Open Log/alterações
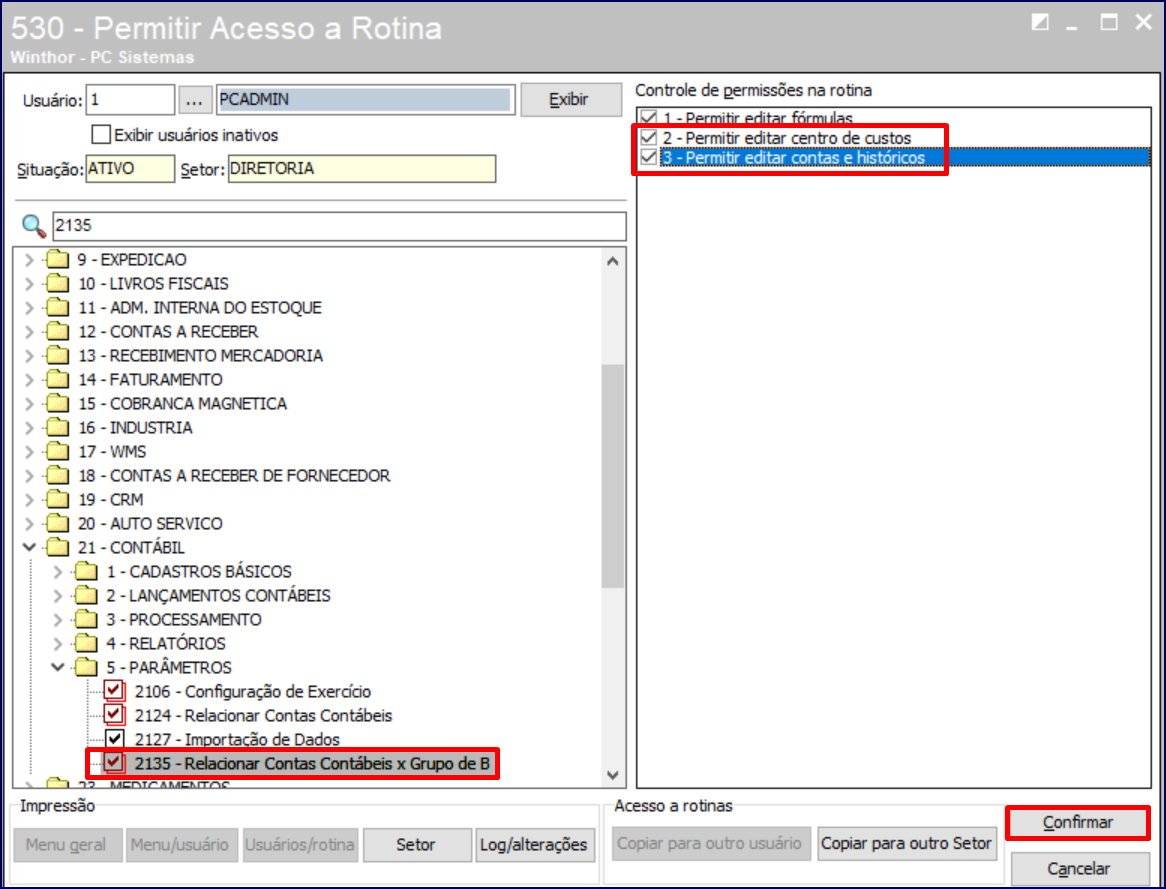Image resolution: width=1166 pixels, height=889 pixels. (534, 844)
